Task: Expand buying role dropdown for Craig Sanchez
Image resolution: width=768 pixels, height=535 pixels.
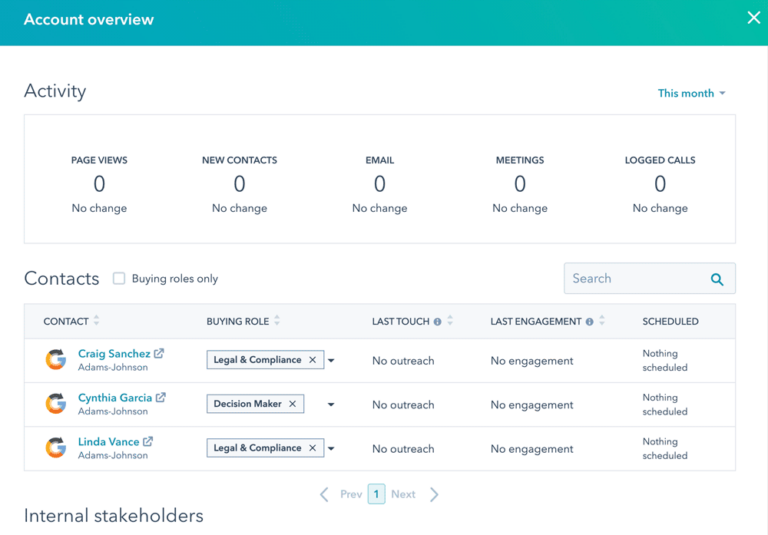Action: click(331, 361)
